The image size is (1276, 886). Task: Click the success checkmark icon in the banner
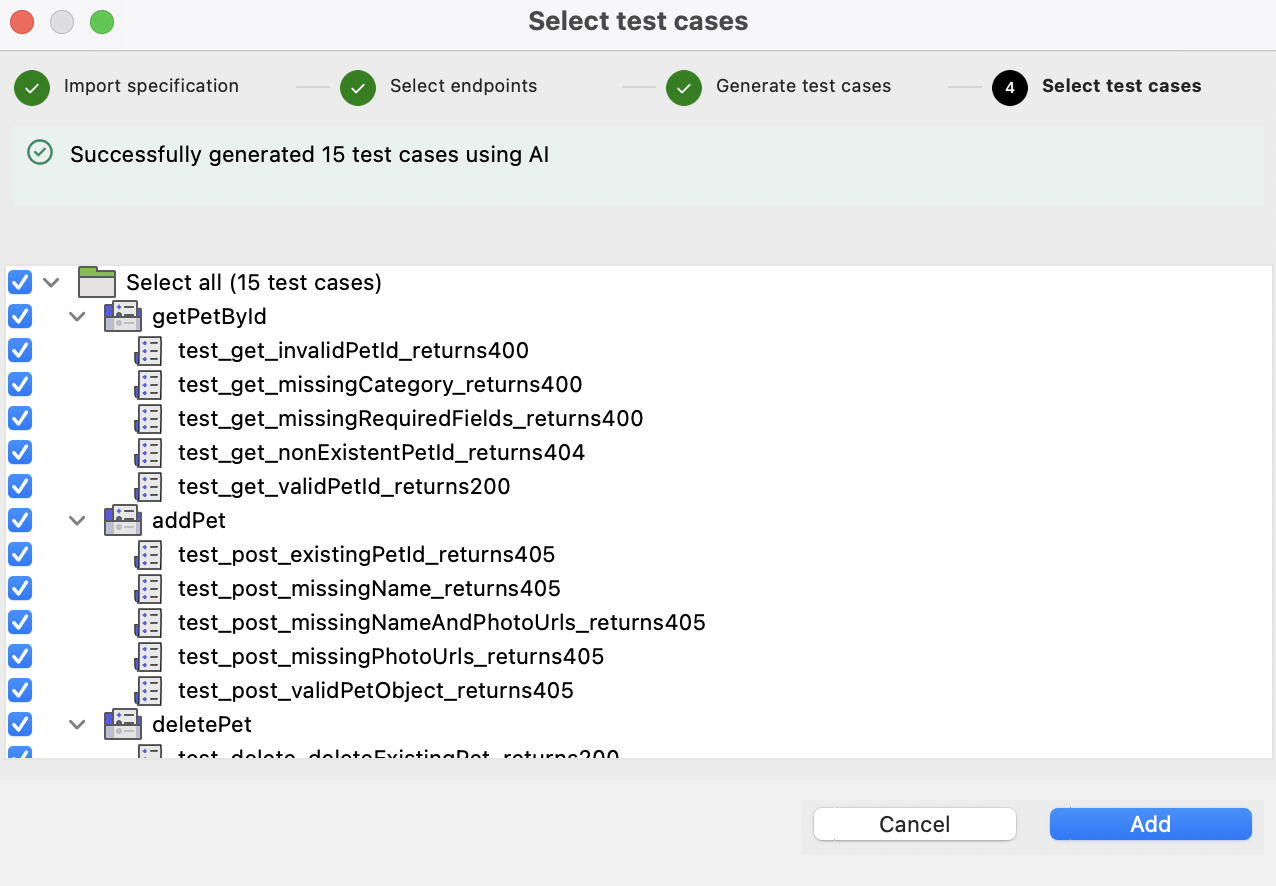(x=40, y=153)
